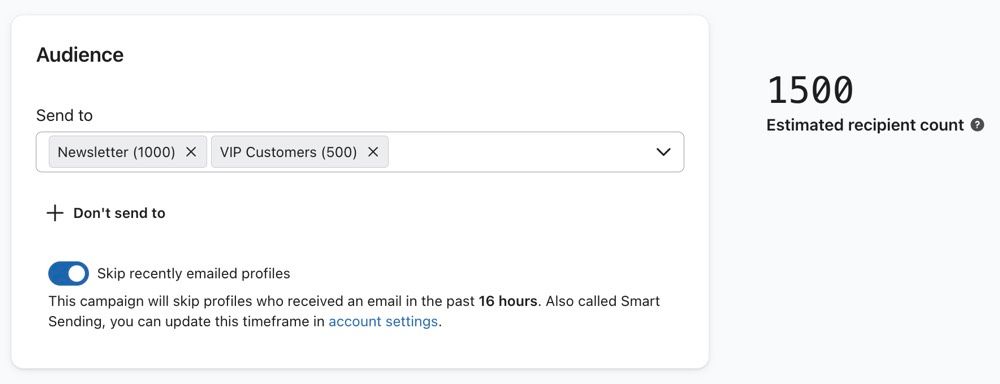
Task: Click the Send to field label
Action: tap(64, 115)
